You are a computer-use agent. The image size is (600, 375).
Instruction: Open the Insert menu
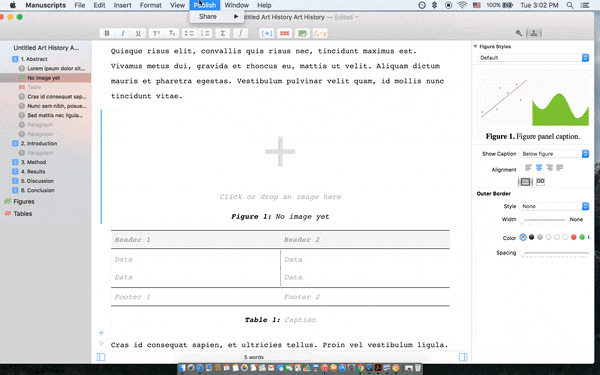[122, 5]
